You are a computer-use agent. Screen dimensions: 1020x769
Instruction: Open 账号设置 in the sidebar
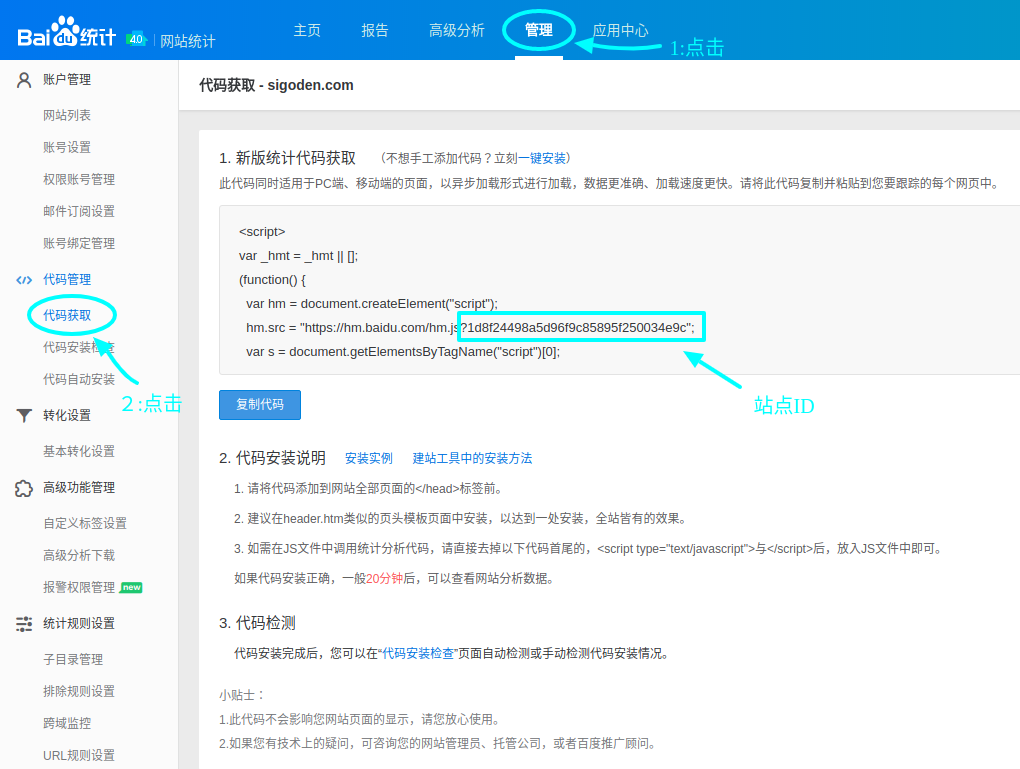pyautogui.click(x=67, y=147)
